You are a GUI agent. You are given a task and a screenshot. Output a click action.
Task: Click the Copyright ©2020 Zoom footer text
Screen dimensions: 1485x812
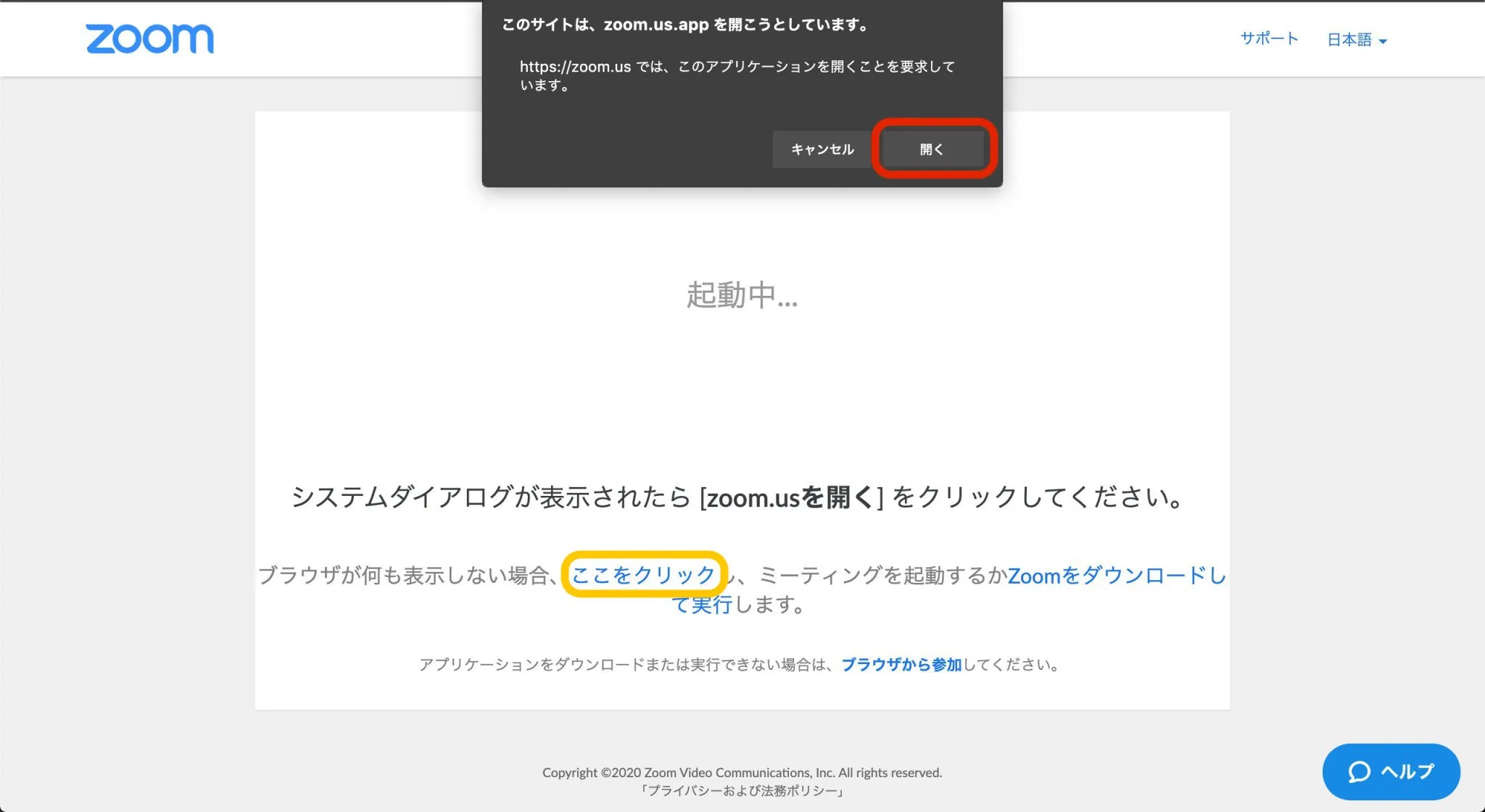click(742, 773)
